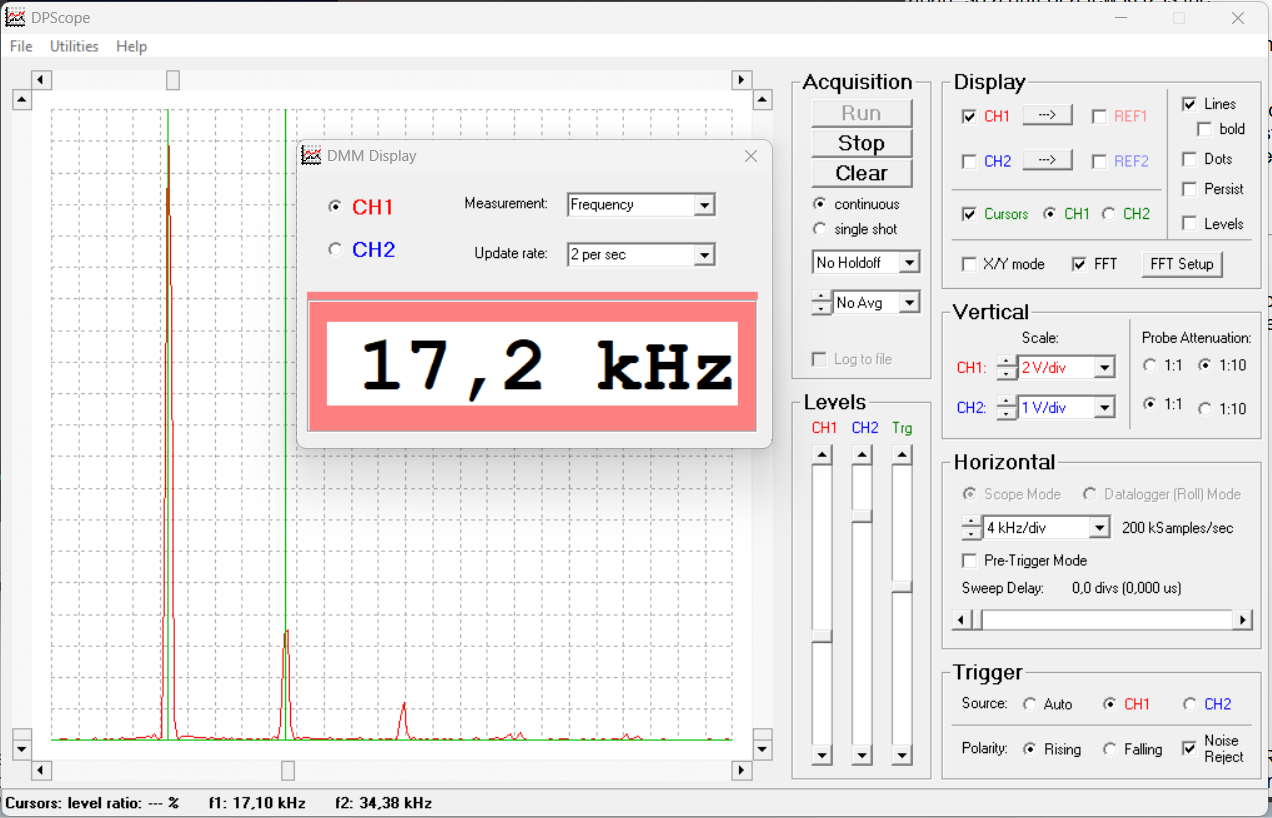Screen dimensions: 1272x818
Task: Click the DPScope app icon in title bar
Action: click(15, 17)
